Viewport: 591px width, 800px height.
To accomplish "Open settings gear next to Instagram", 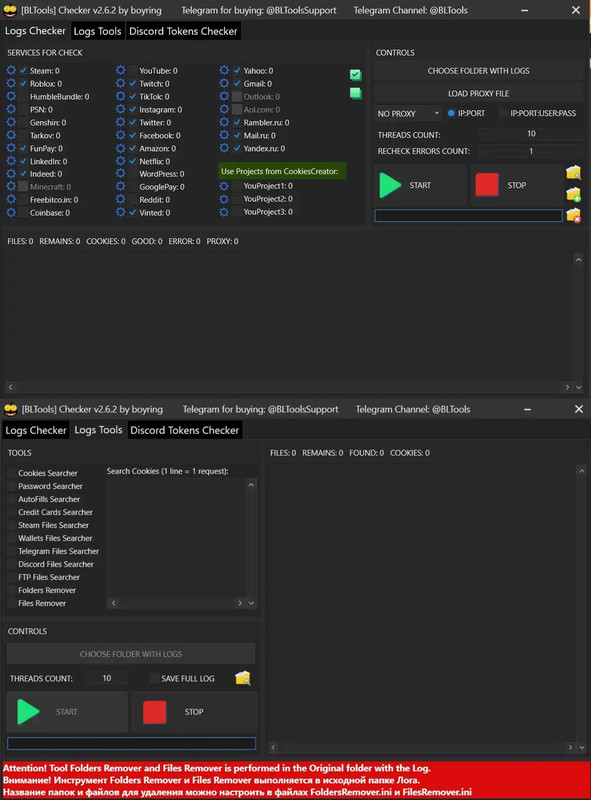I will (x=120, y=109).
